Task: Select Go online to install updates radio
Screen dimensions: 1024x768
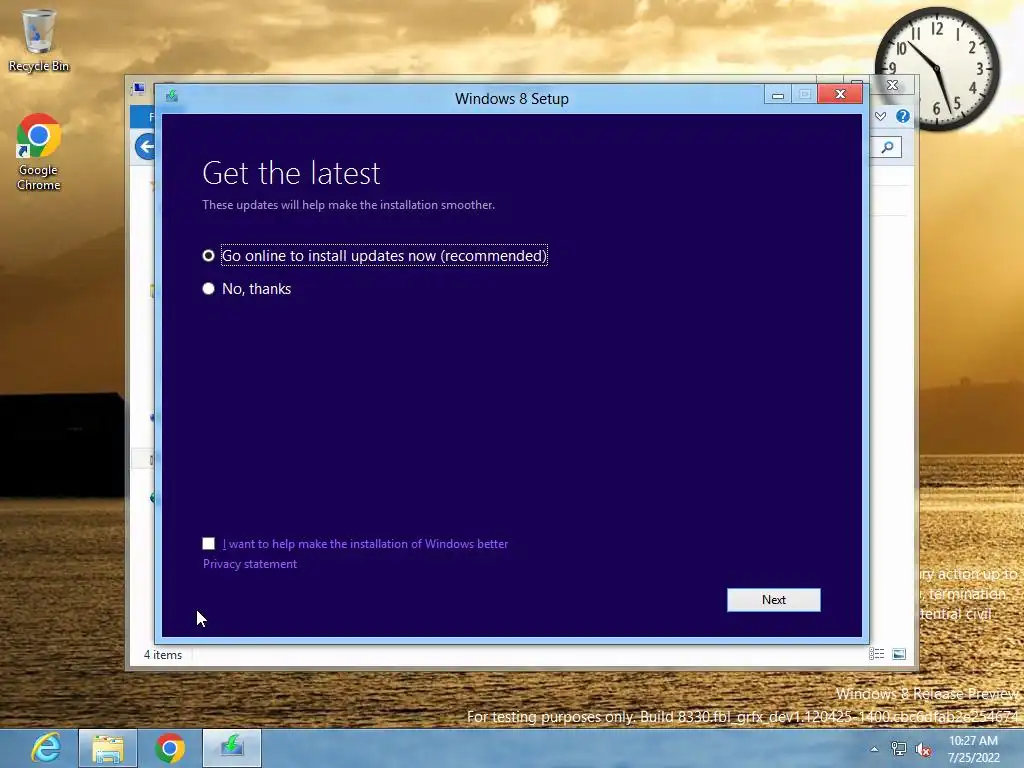Action: coord(208,255)
